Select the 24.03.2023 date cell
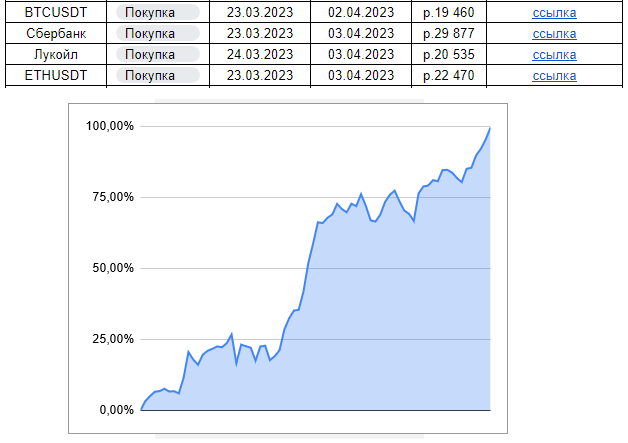This screenshot has height=443, width=628. 260,54
